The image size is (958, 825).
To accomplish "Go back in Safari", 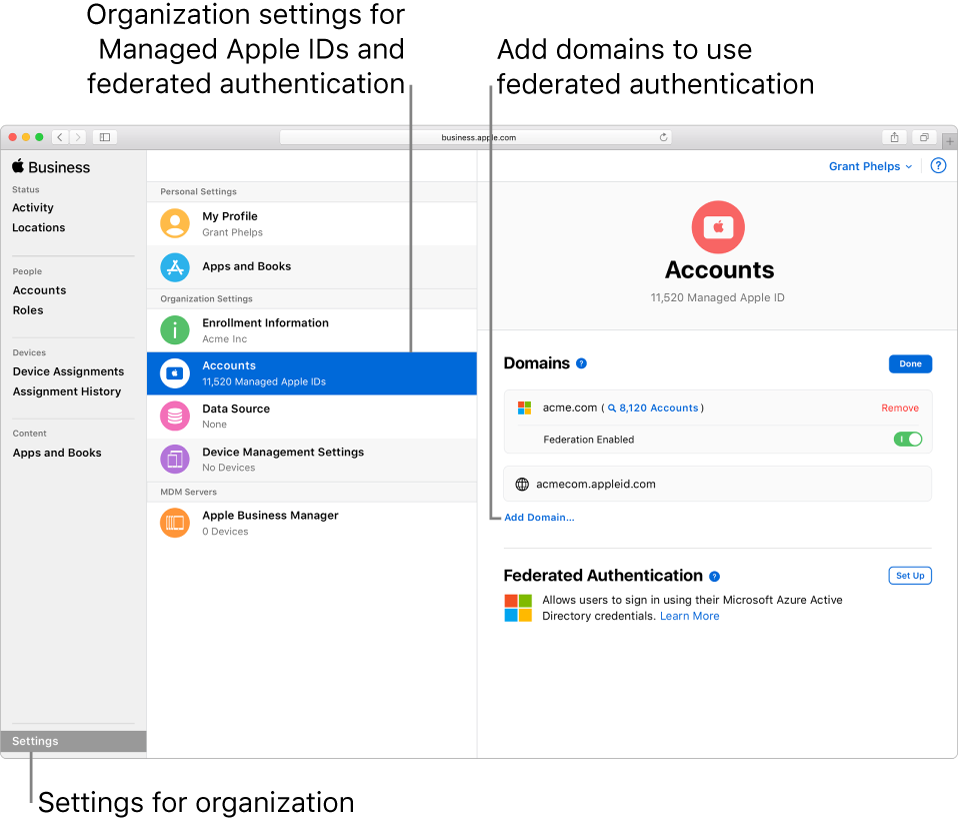I will (x=60, y=138).
